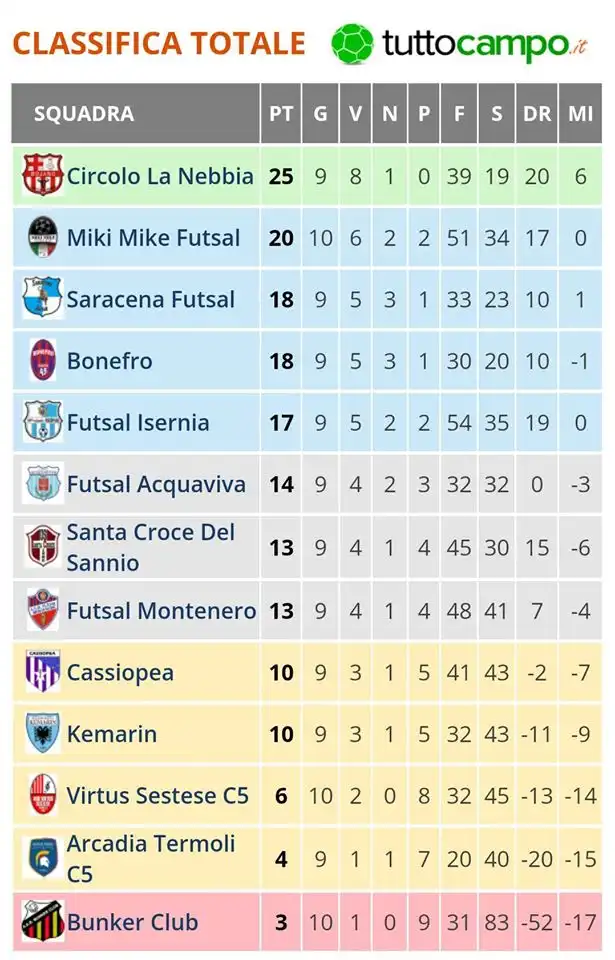Screen dimensions: 615x960
Task: Select the PT column header
Action: coord(281,114)
